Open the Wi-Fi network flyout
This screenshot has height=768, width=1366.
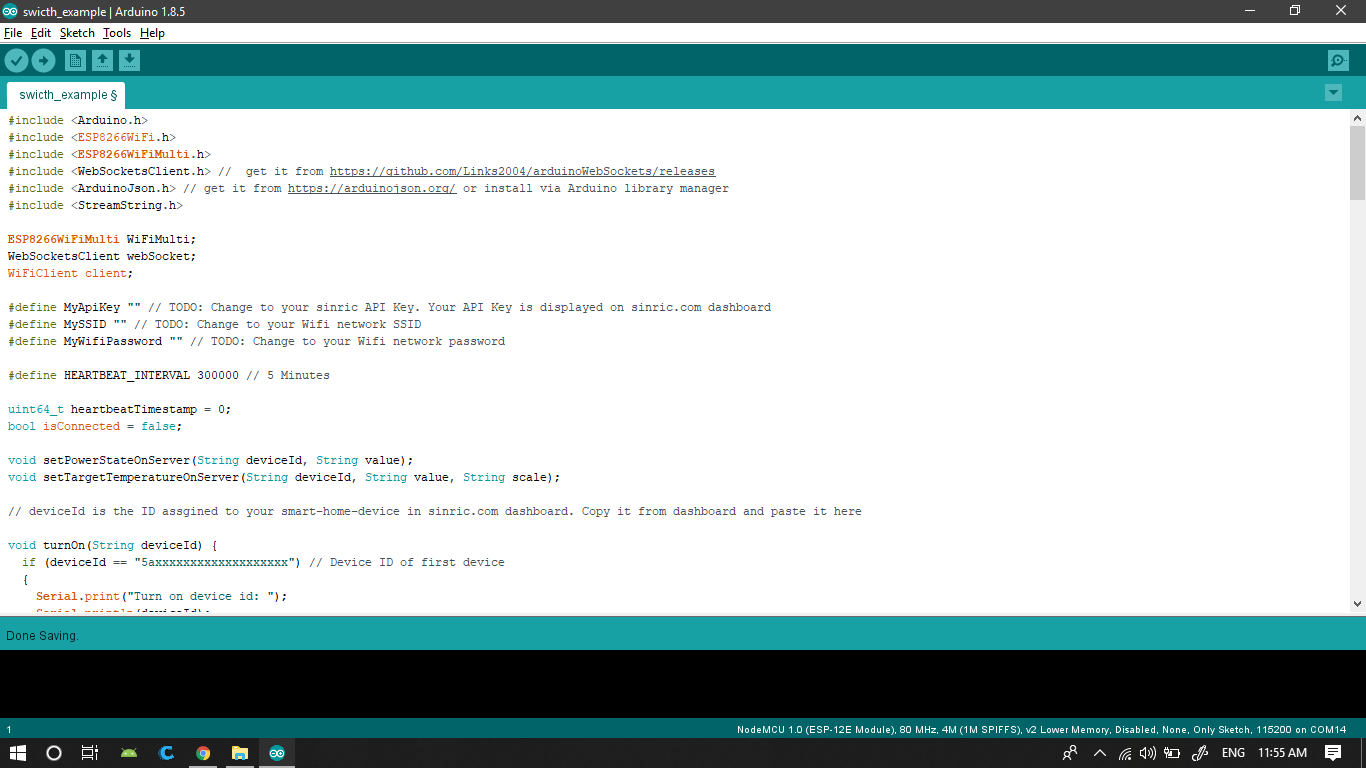(x=1124, y=753)
